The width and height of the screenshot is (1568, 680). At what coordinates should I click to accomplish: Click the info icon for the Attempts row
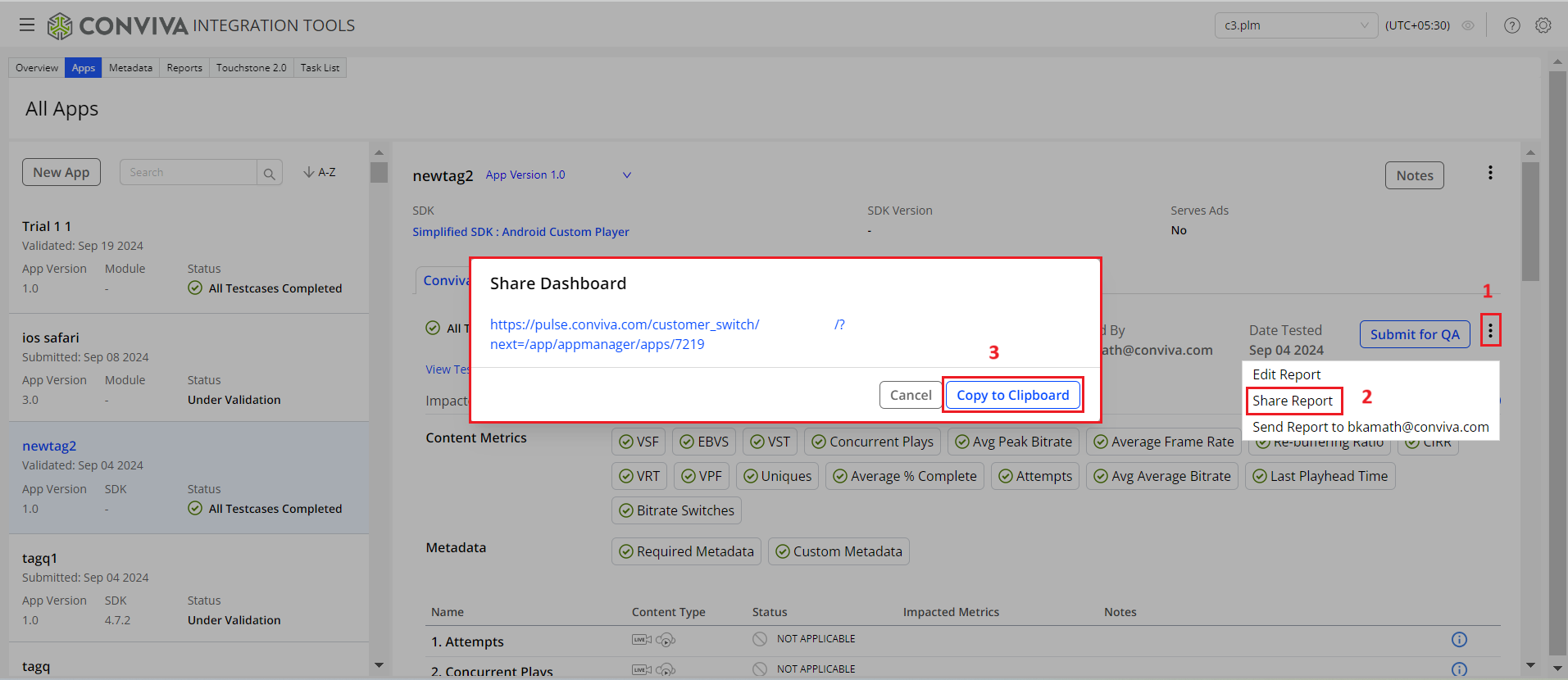pos(1459,640)
